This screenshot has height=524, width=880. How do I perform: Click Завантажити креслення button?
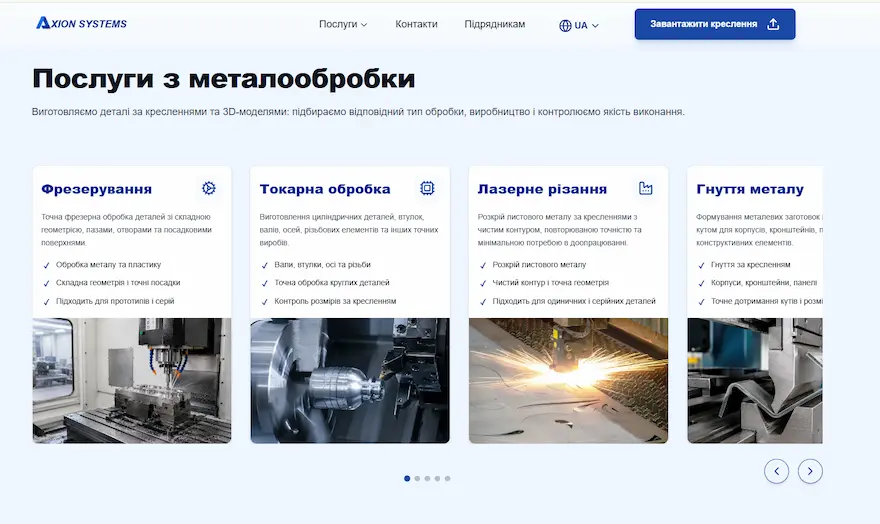714,24
